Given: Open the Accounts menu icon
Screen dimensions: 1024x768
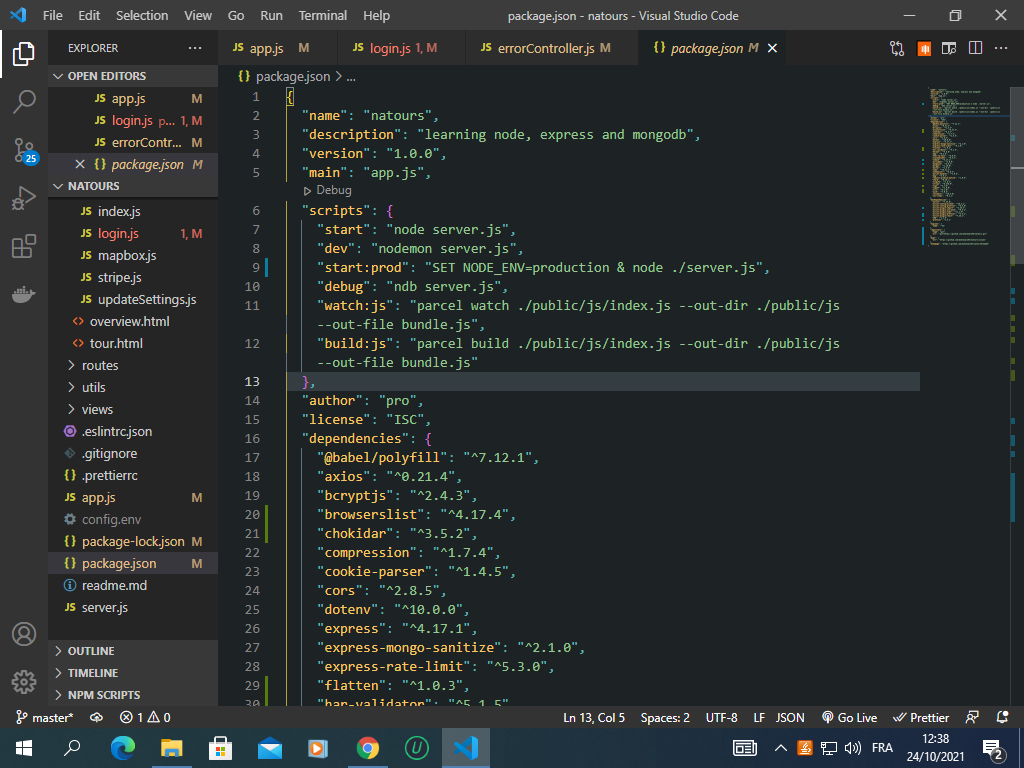Looking at the screenshot, I should click(x=24, y=634).
